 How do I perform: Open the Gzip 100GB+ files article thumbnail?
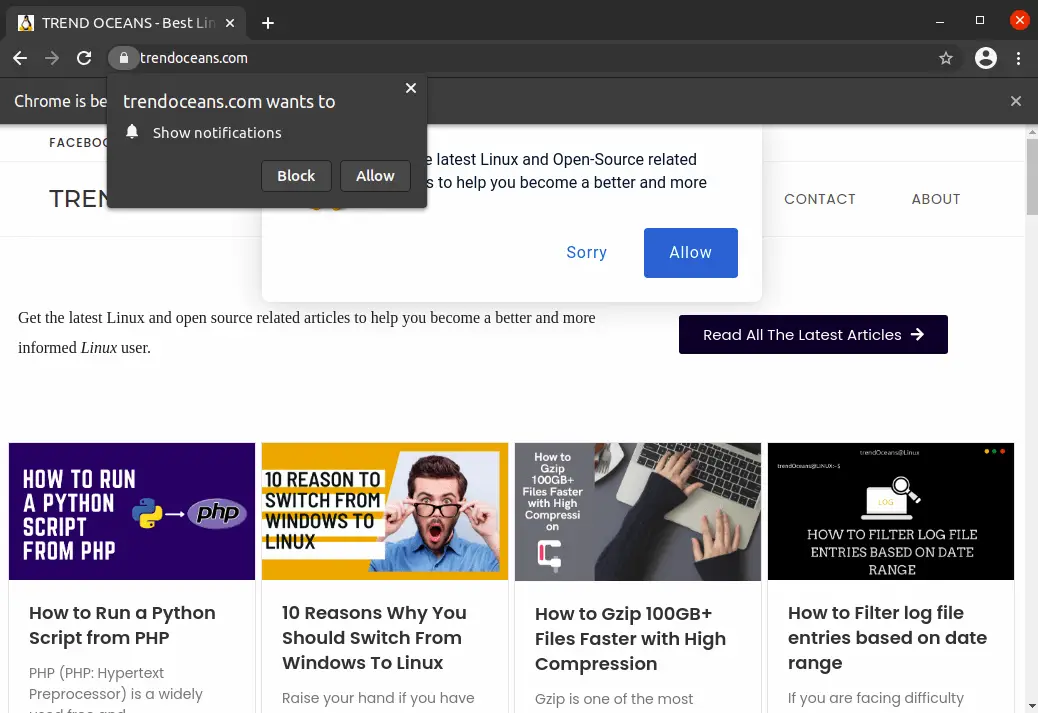pyautogui.click(x=637, y=512)
